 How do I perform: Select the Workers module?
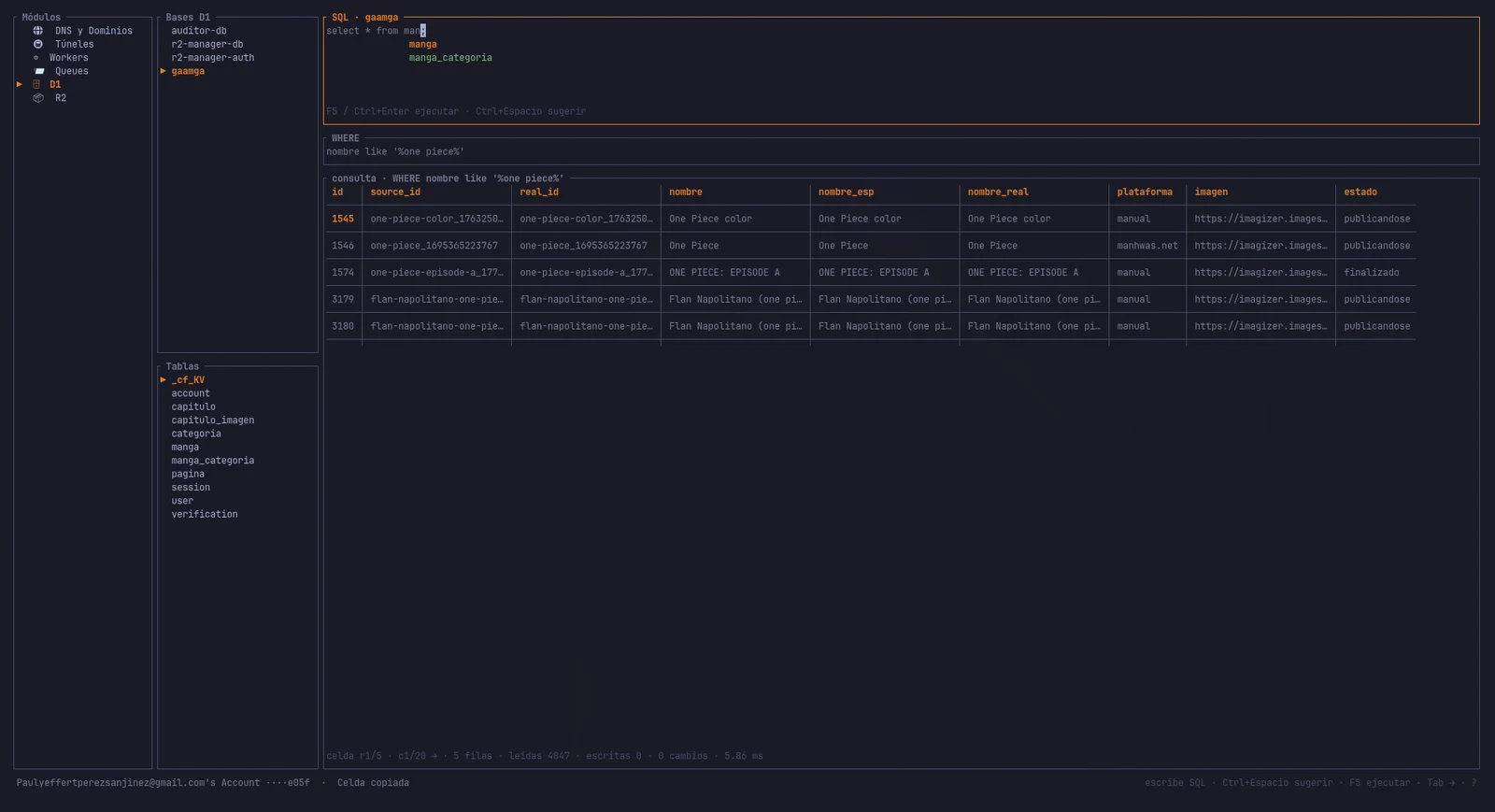[68, 58]
